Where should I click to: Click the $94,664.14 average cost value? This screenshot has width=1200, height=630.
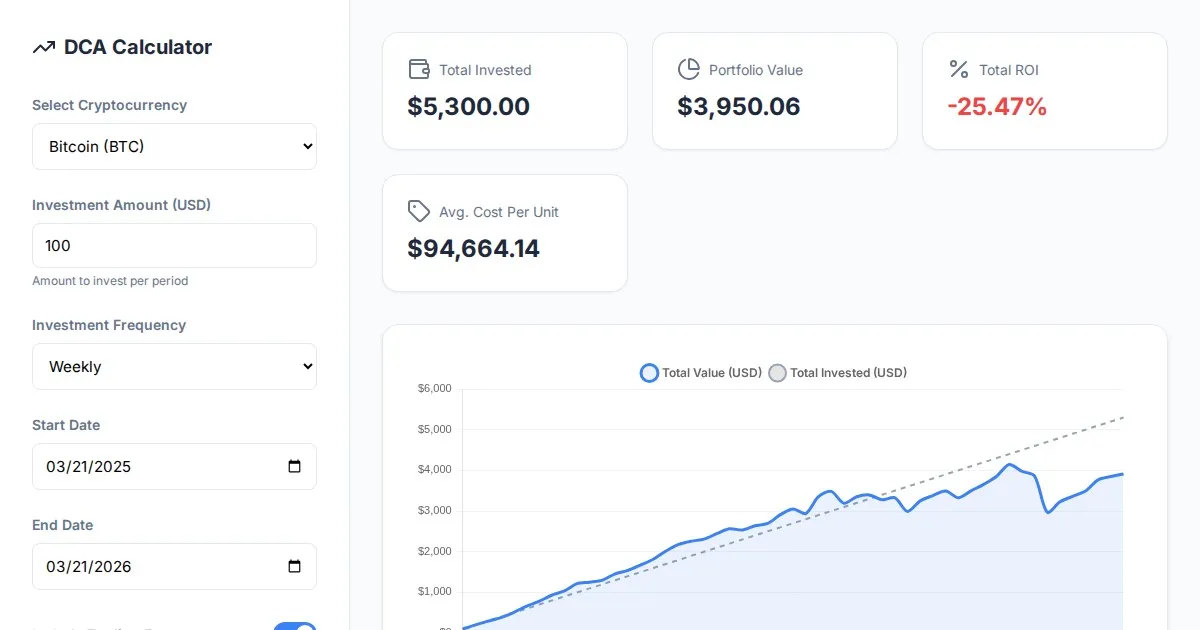click(474, 249)
